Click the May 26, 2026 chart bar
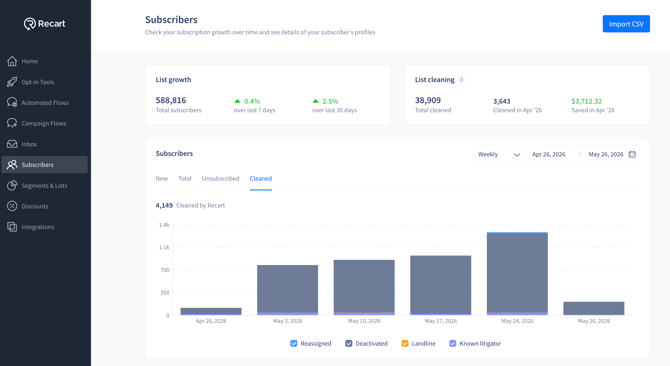 coord(594,308)
